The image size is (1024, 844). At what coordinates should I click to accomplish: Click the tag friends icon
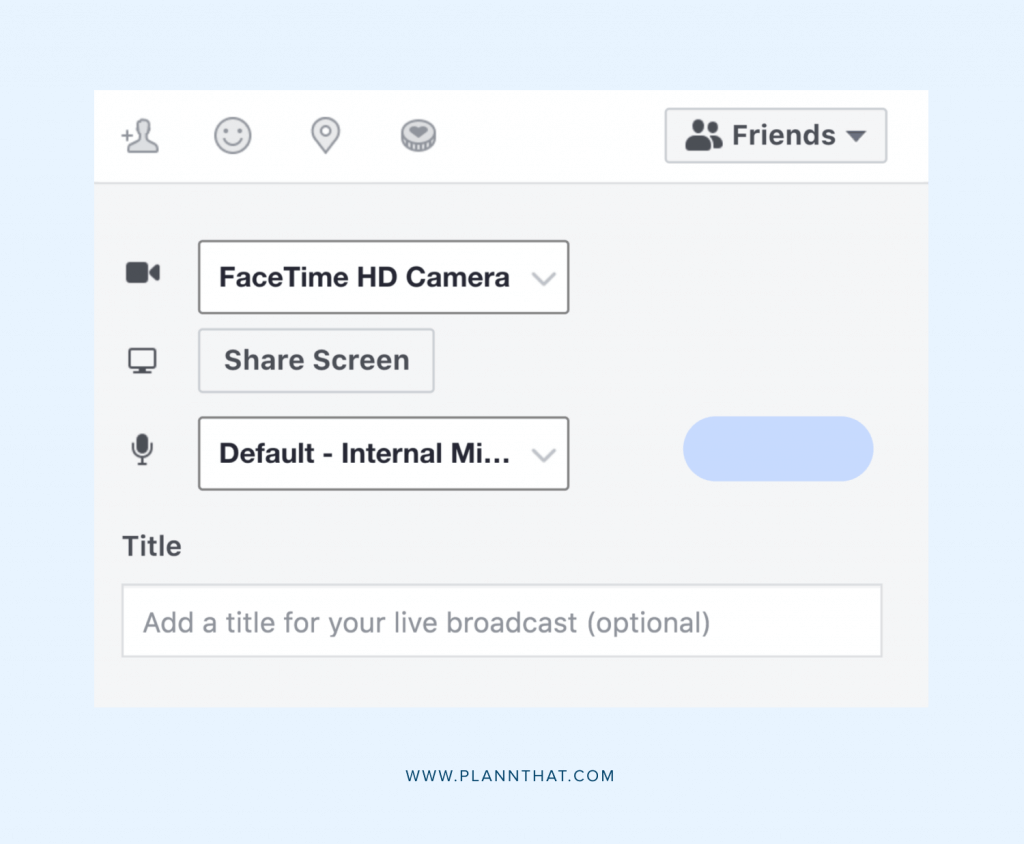pos(141,136)
